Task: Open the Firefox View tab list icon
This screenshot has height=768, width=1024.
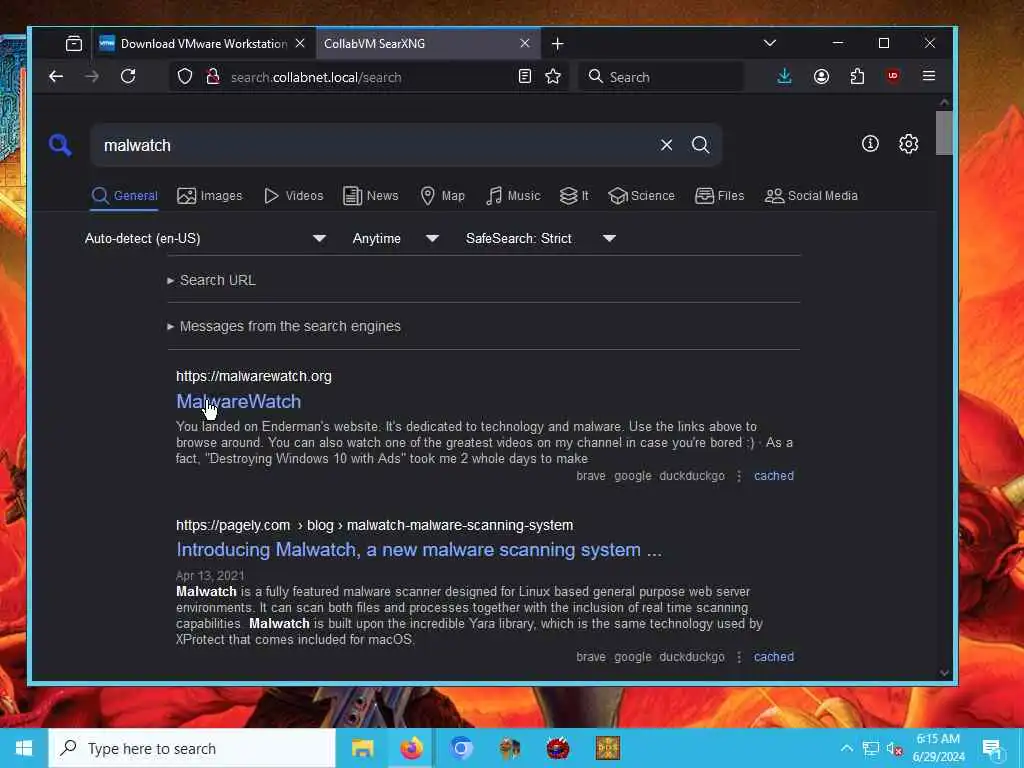Action: pyautogui.click(x=74, y=44)
